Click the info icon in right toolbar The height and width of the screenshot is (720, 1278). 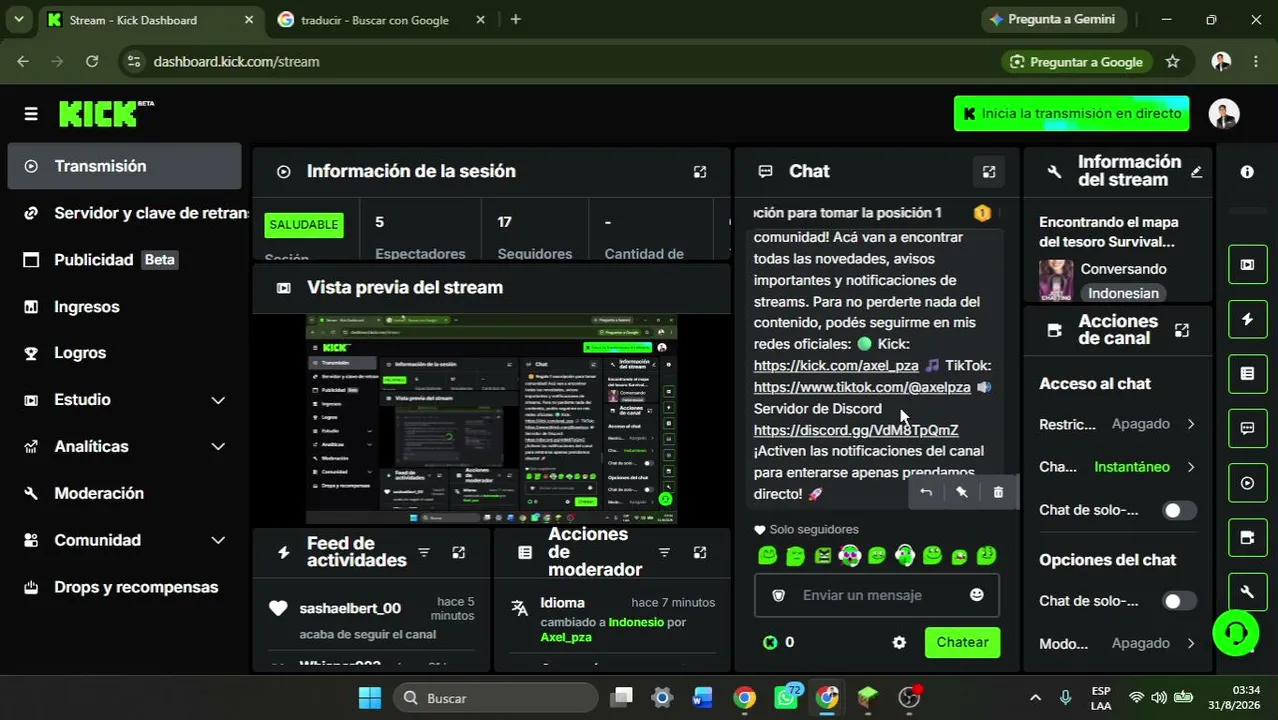1247,172
